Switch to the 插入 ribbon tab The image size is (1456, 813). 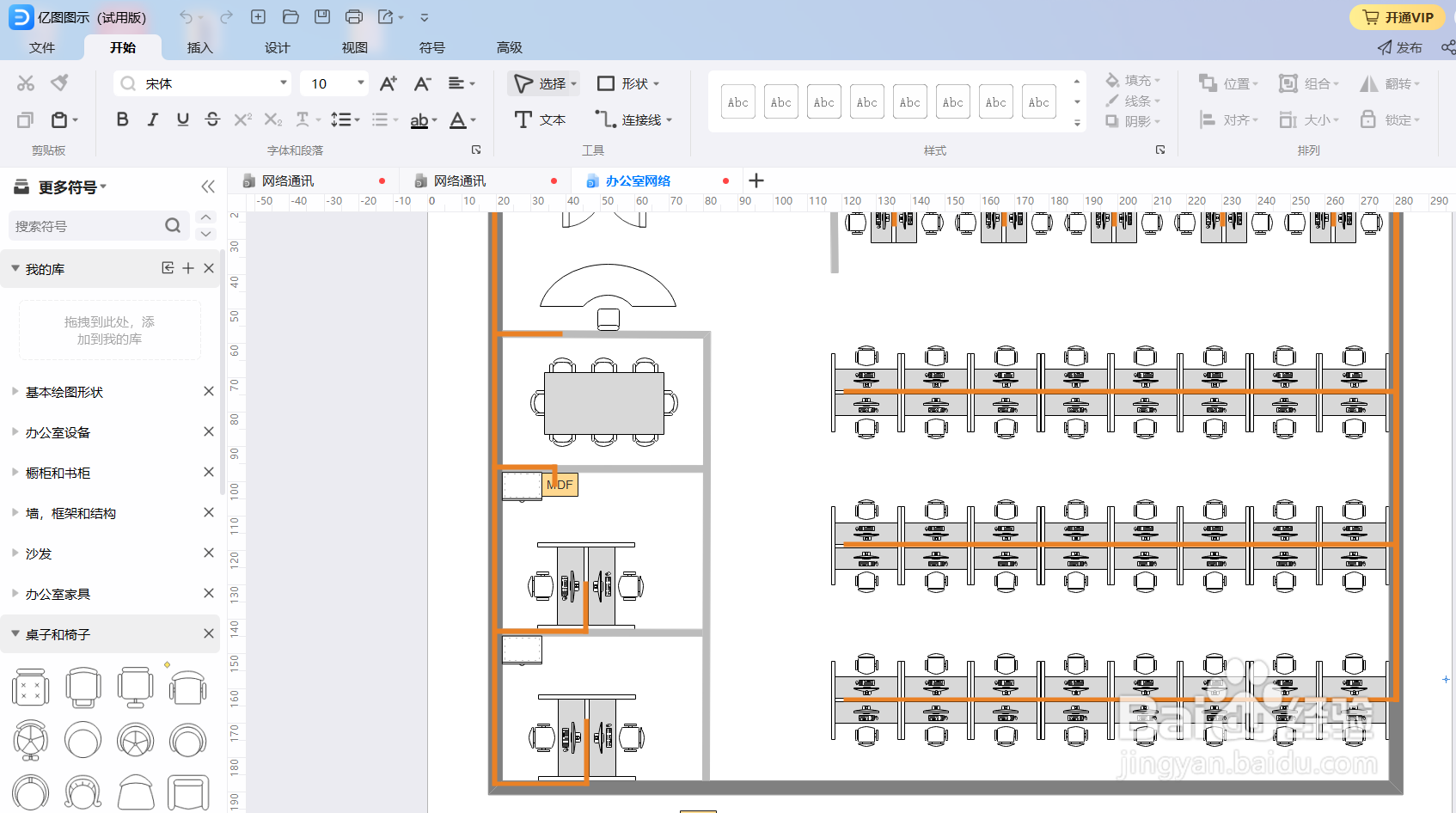tap(200, 47)
